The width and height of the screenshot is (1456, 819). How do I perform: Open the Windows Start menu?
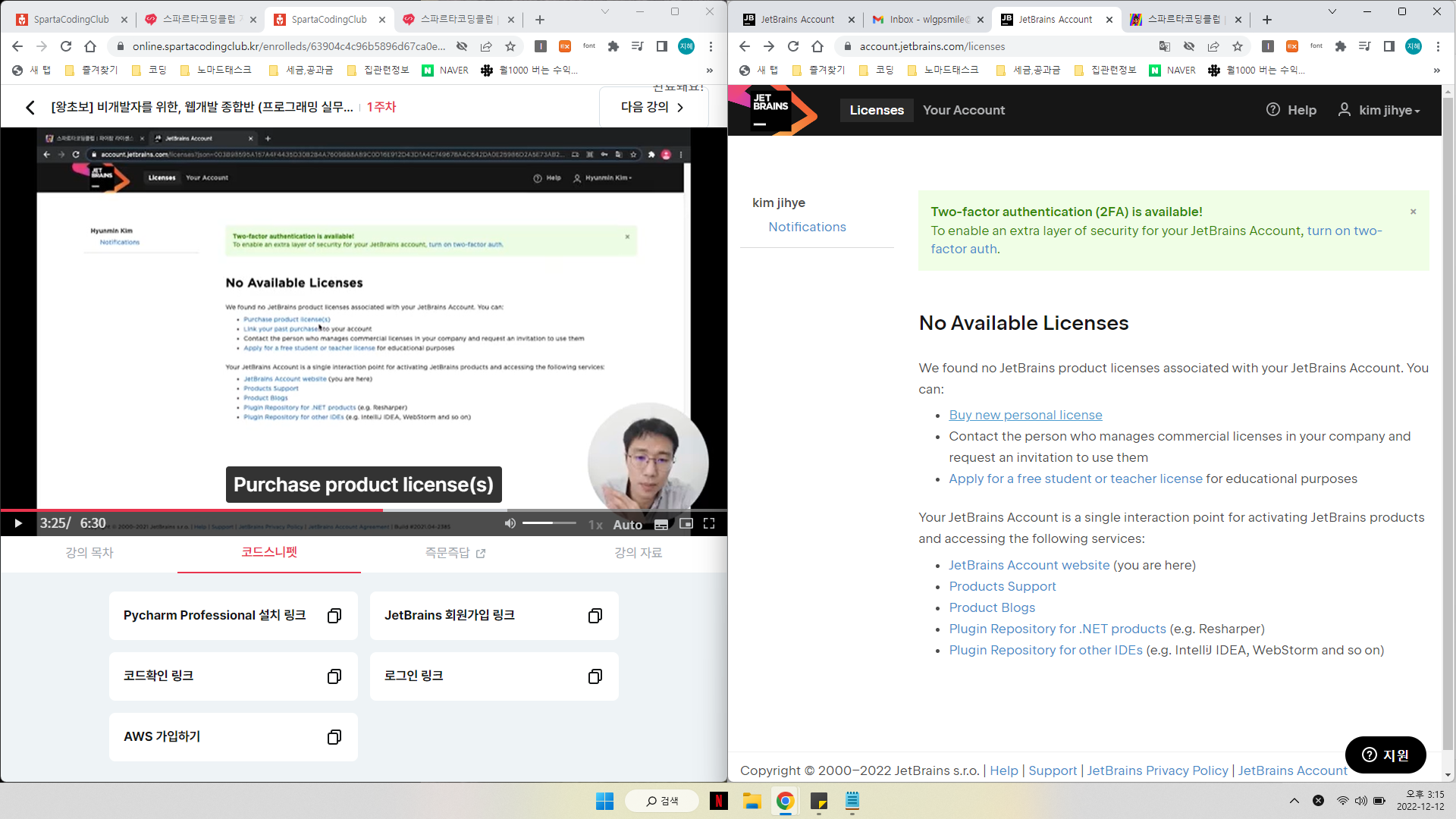604,801
